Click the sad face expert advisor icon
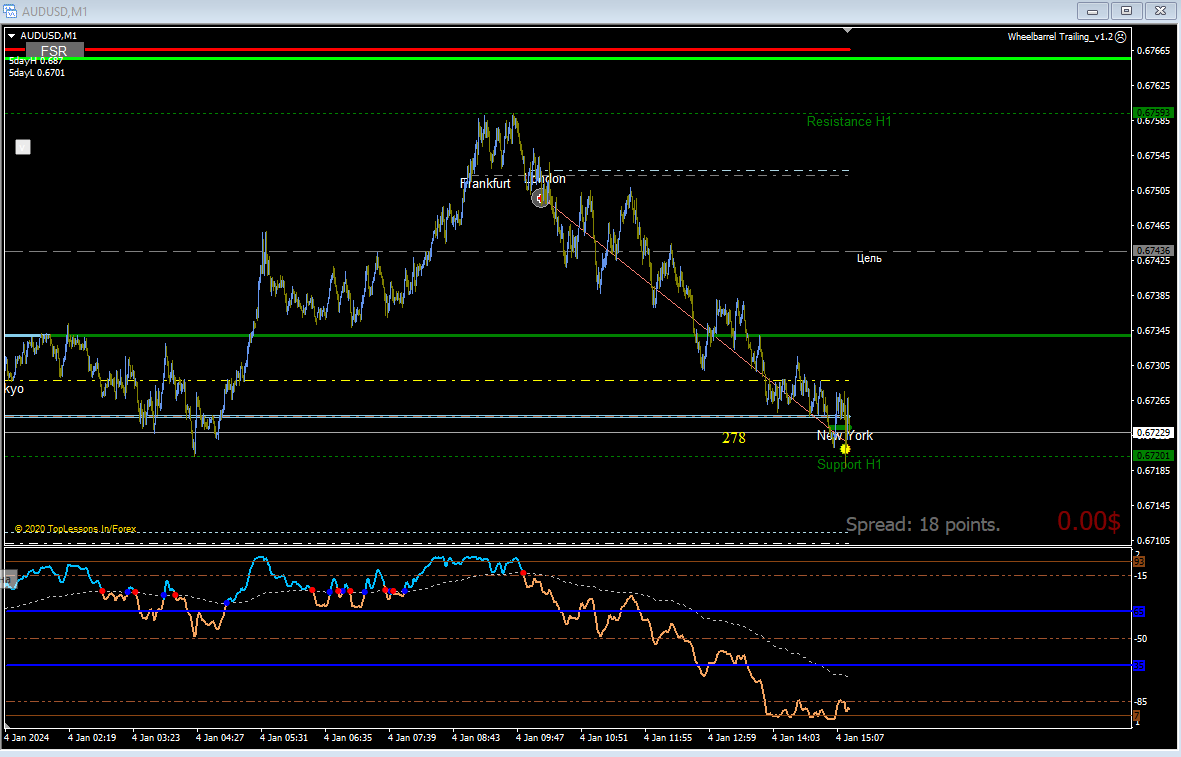The height and width of the screenshot is (757, 1181). point(1121,36)
